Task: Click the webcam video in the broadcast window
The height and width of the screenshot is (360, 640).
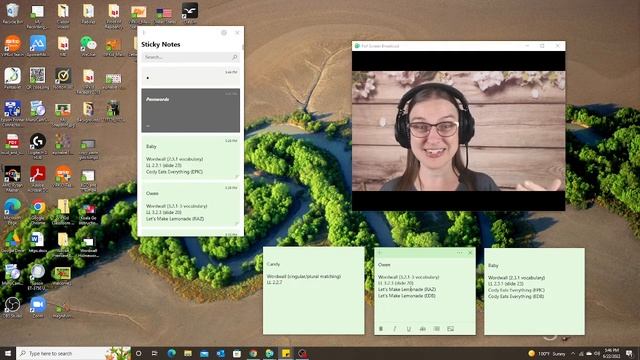Action: tap(458, 131)
